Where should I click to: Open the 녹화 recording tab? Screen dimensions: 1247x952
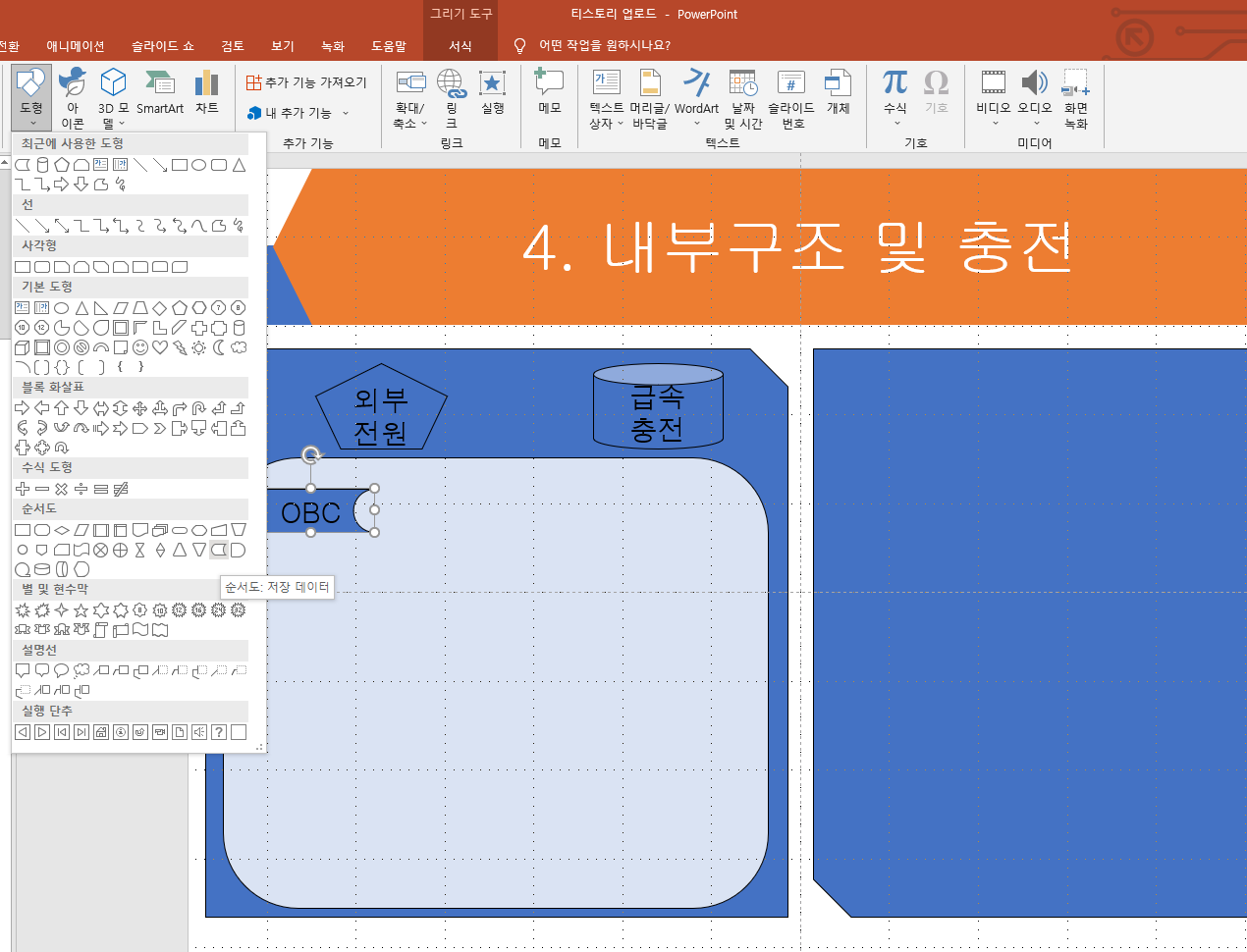pos(333,46)
